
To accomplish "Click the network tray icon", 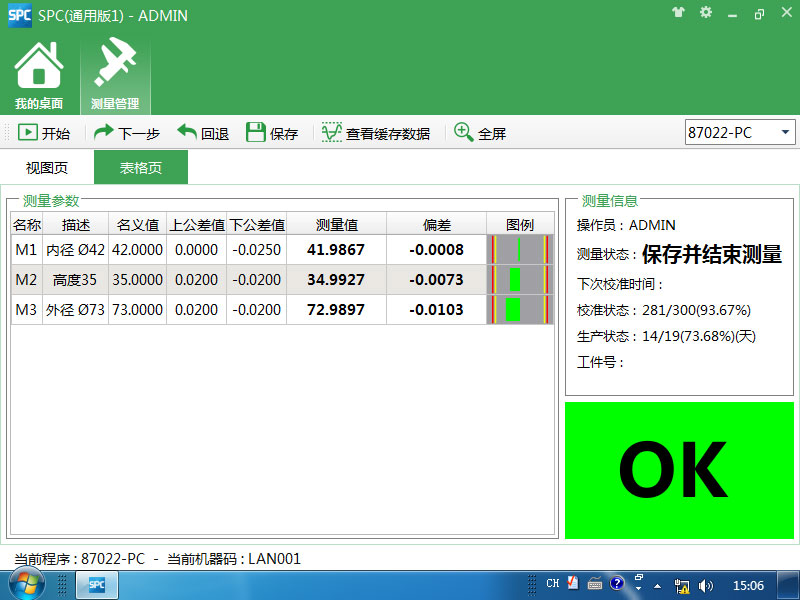I will tap(682, 586).
